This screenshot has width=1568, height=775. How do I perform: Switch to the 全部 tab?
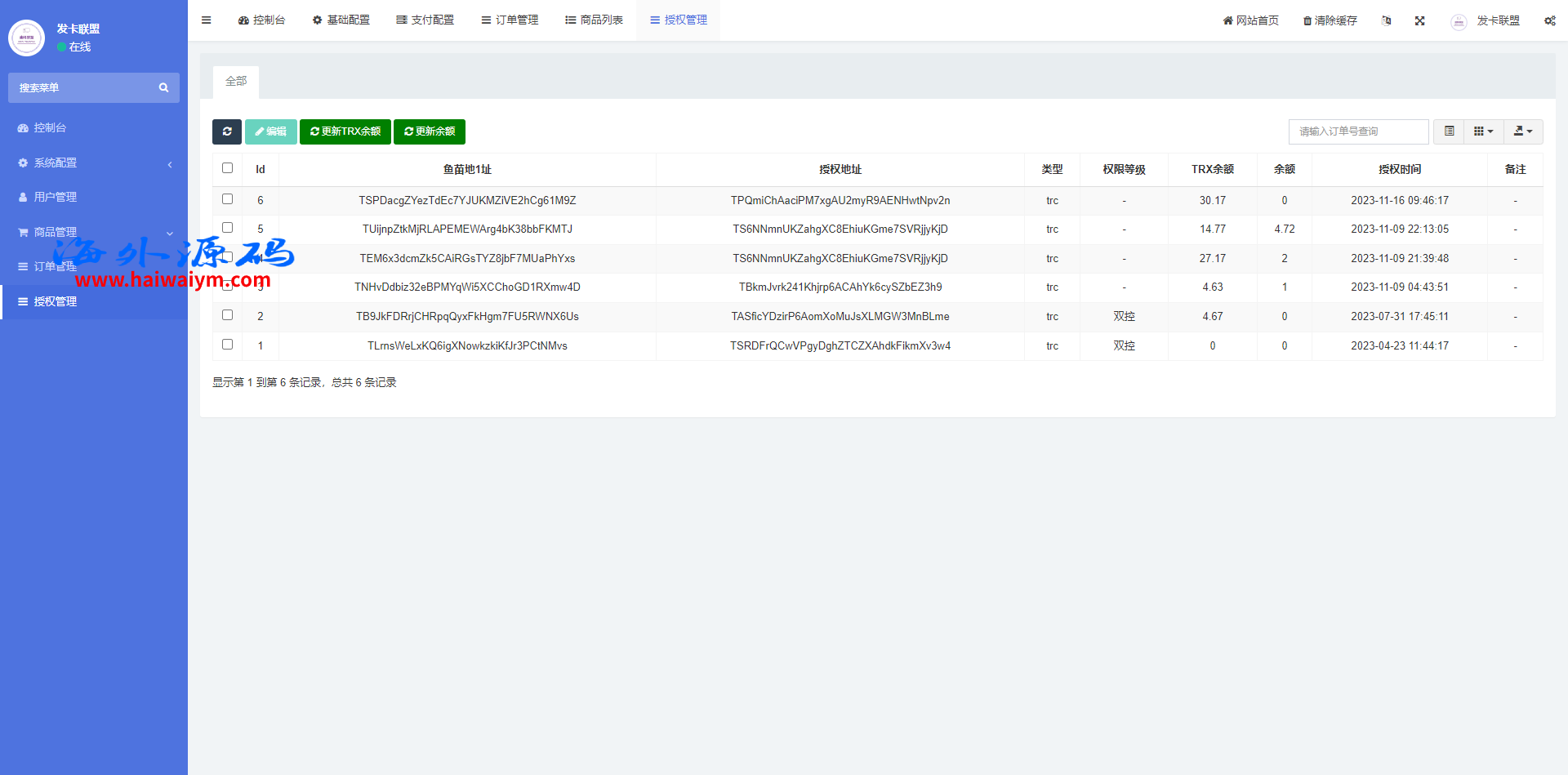point(236,82)
